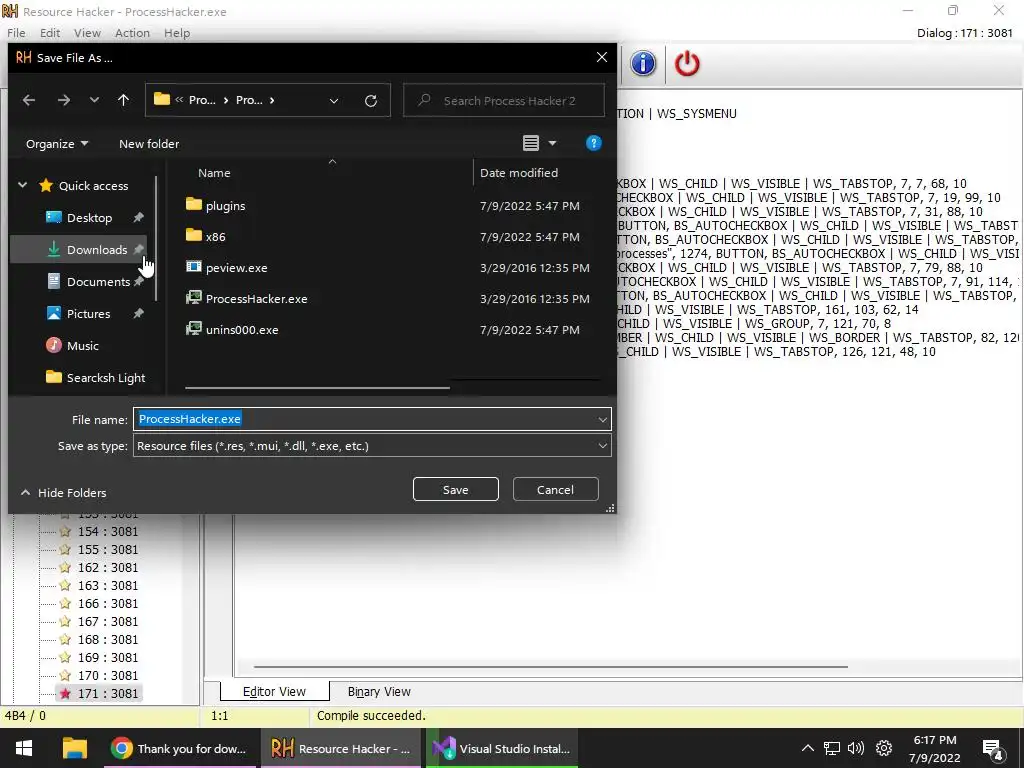Screen dimensions: 1024x768
Task: Select the peview.exe file
Action: coord(236,268)
